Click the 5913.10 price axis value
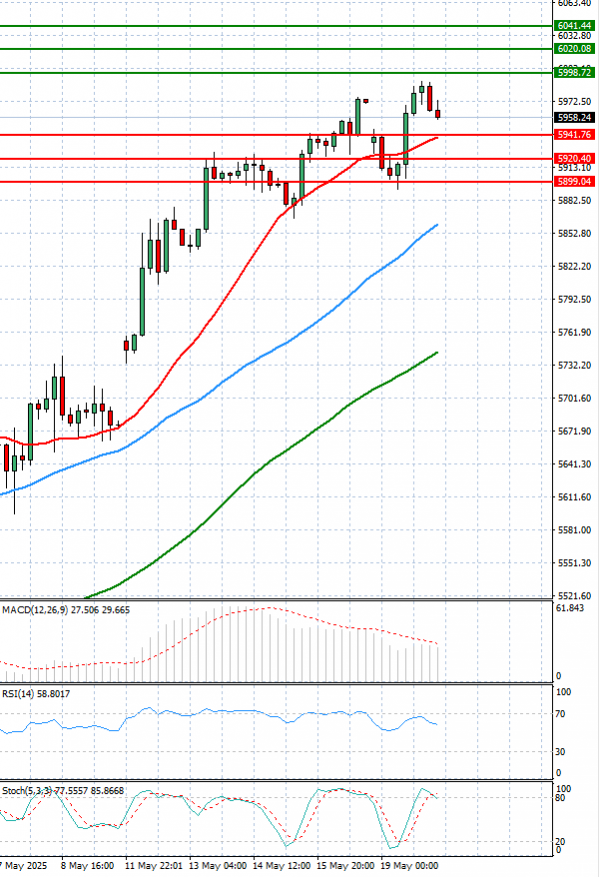 click(x=574, y=168)
